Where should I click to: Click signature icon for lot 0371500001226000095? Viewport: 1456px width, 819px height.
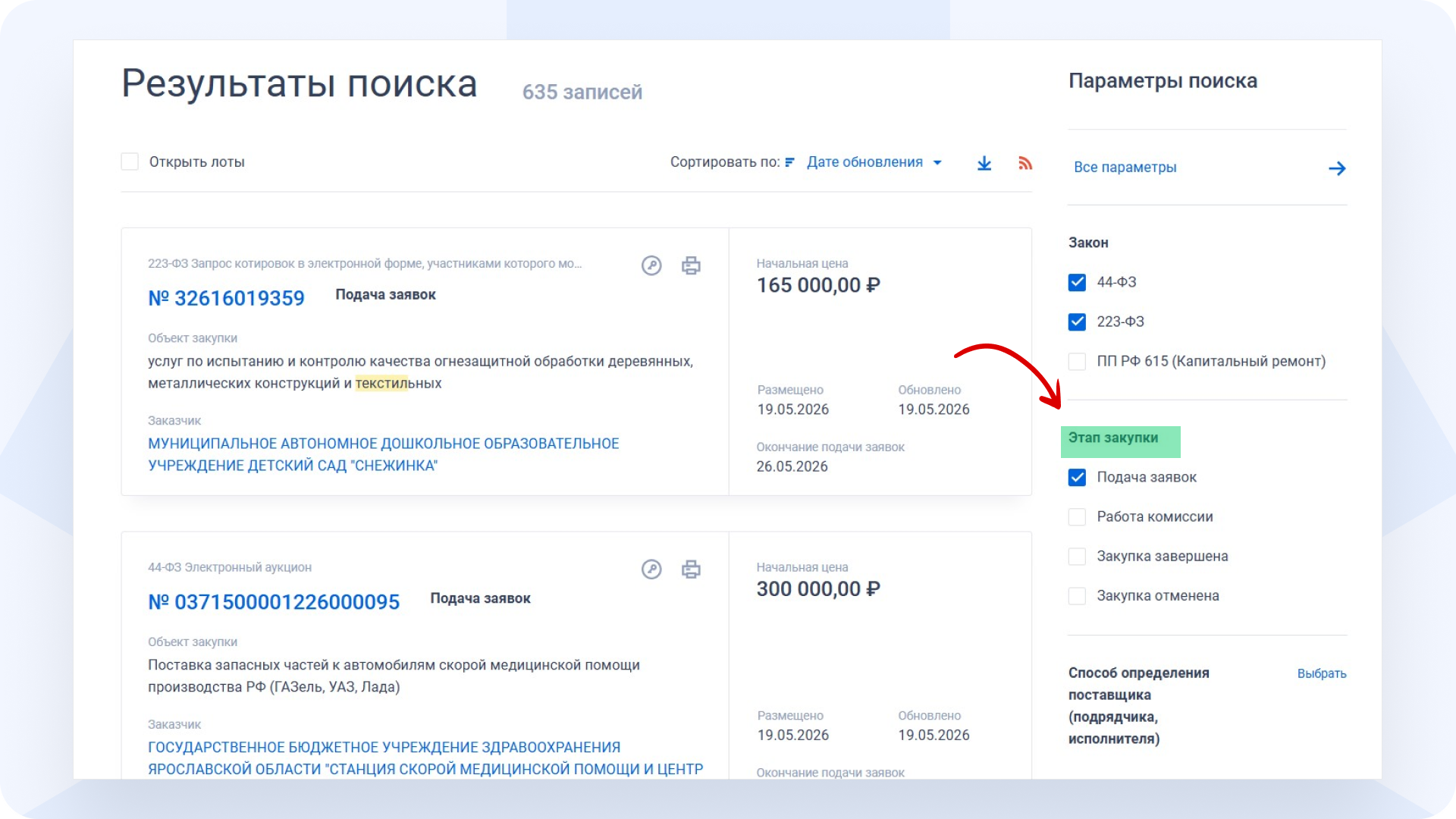point(651,570)
